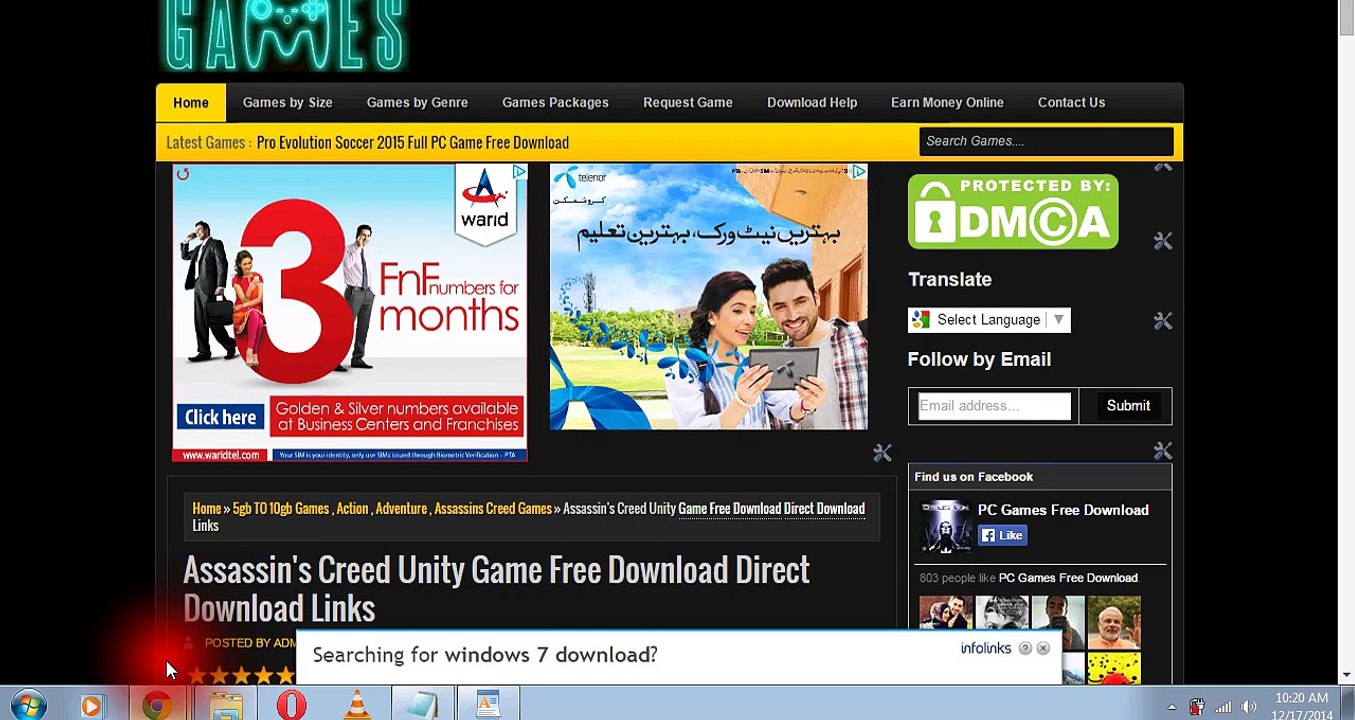The image size is (1355, 720).
Task: Open the Adventure breadcrumb category
Action: click(401, 509)
